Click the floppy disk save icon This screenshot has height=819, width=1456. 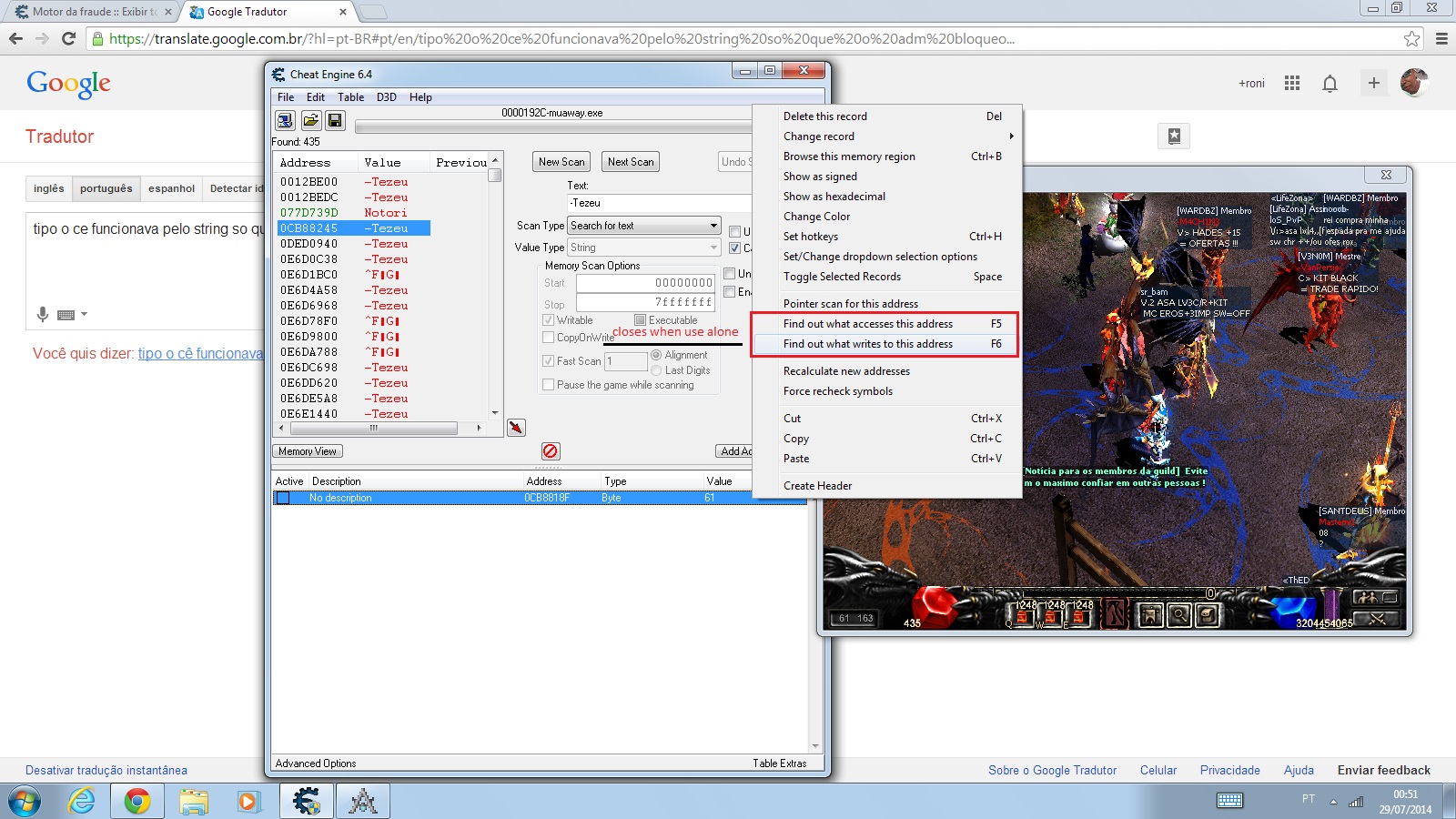[x=335, y=121]
